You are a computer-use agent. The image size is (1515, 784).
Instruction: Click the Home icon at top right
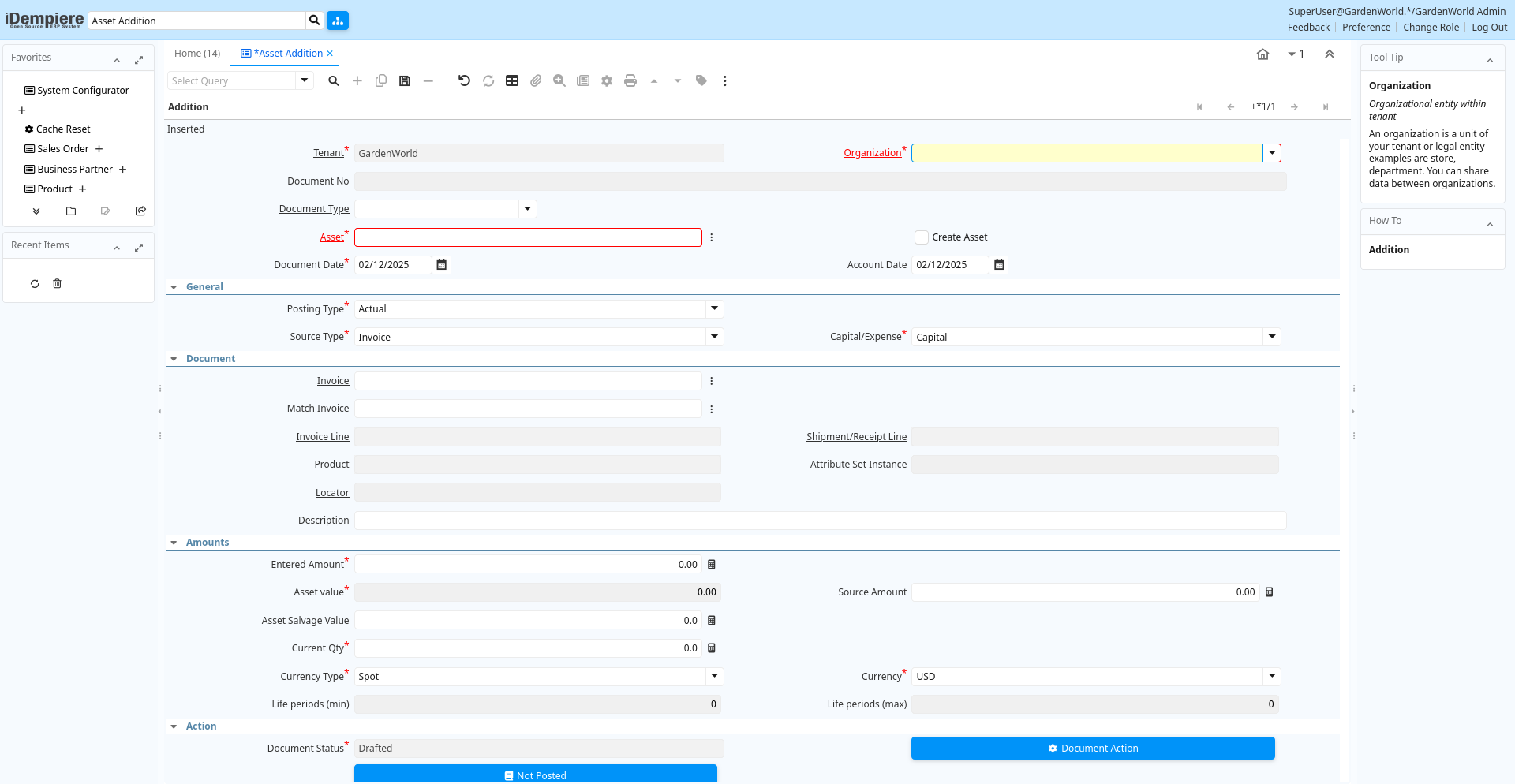click(1262, 54)
